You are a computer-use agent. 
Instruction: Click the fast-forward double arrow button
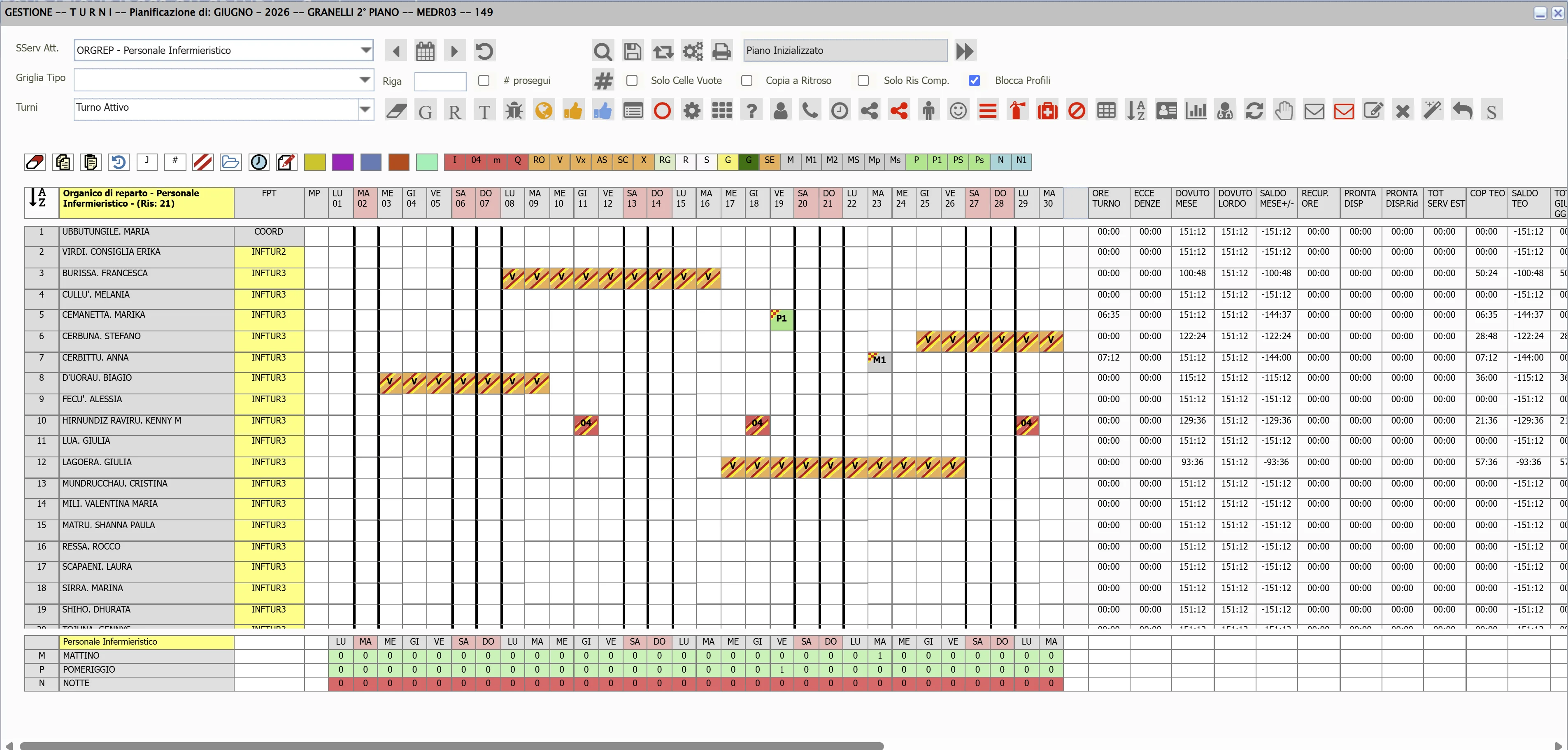click(x=965, y=51)
